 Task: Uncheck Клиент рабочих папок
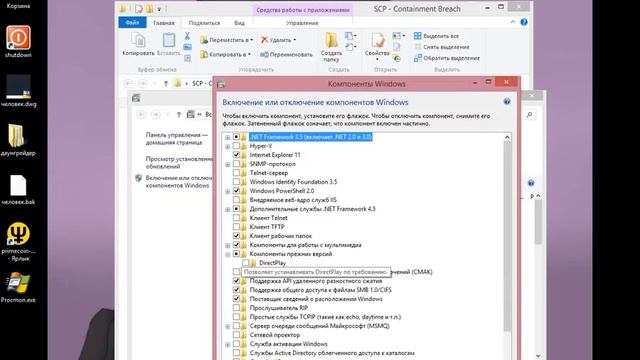(x=236, y=236)
